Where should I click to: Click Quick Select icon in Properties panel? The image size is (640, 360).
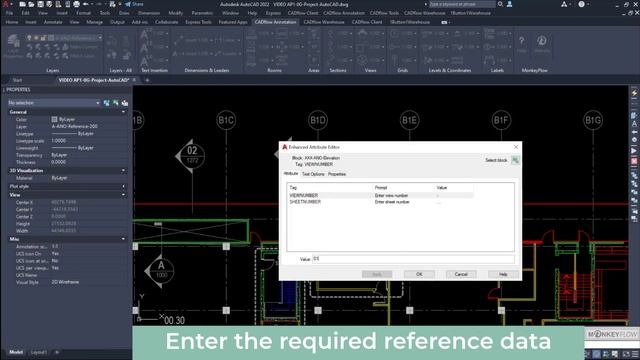tap(125, 103)
